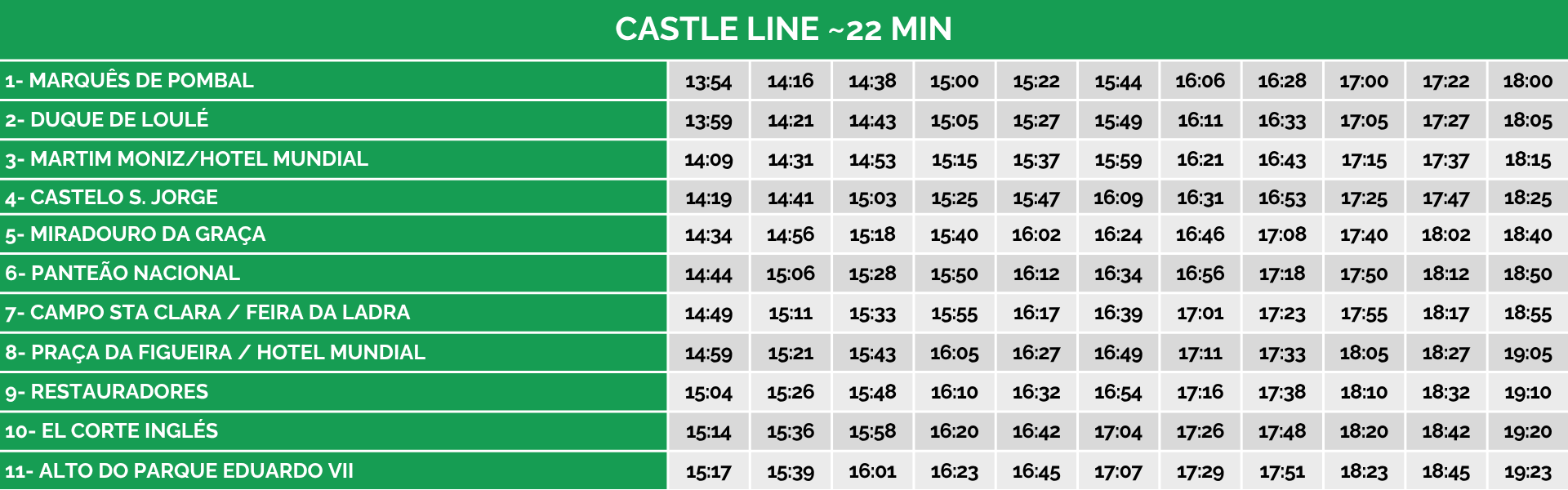Click the 14:19 time at Castelo S. Jorge
1568x490 pixels.
(x=708, y=198)
